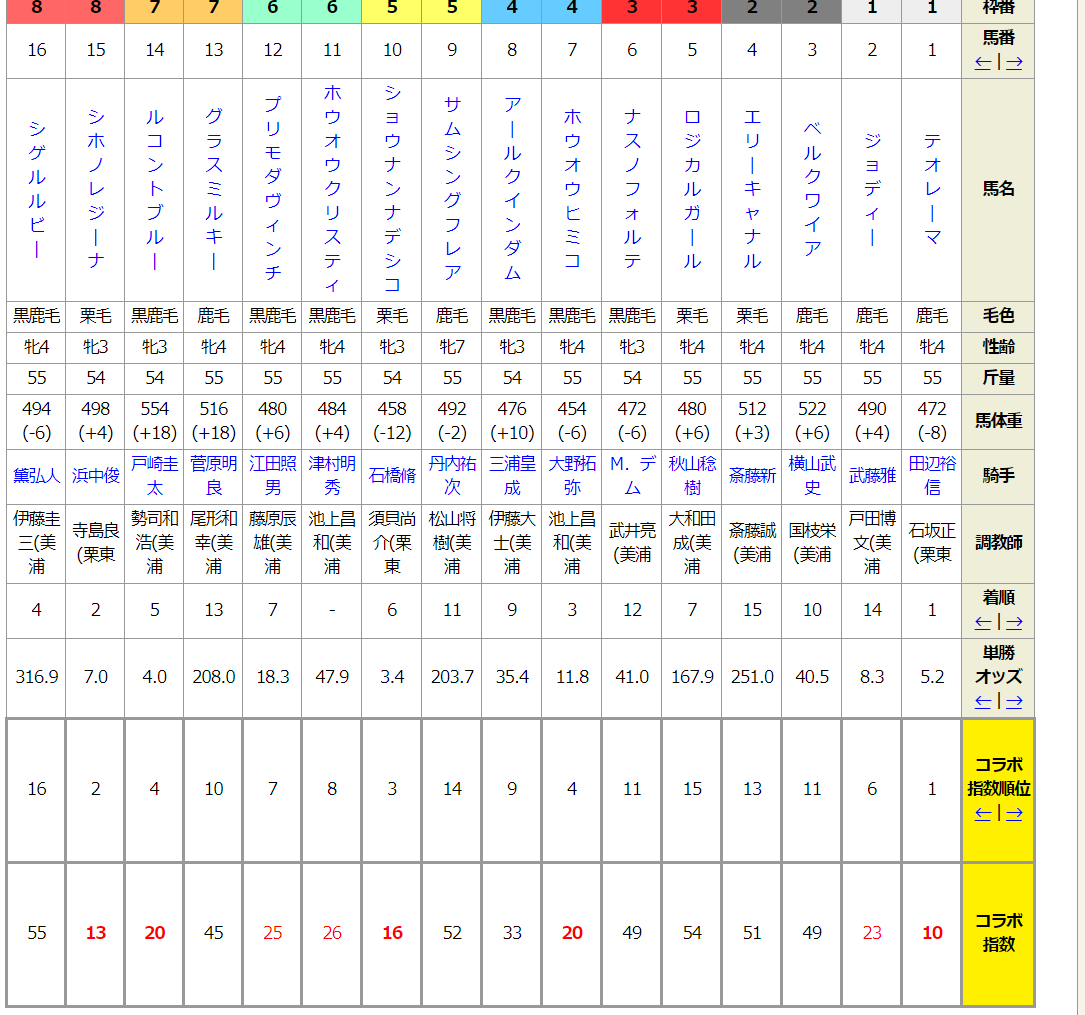Open jockey link 菅原明良
The width and height of the screenshot is (1085, 1015).
click(x=214, y=476)
